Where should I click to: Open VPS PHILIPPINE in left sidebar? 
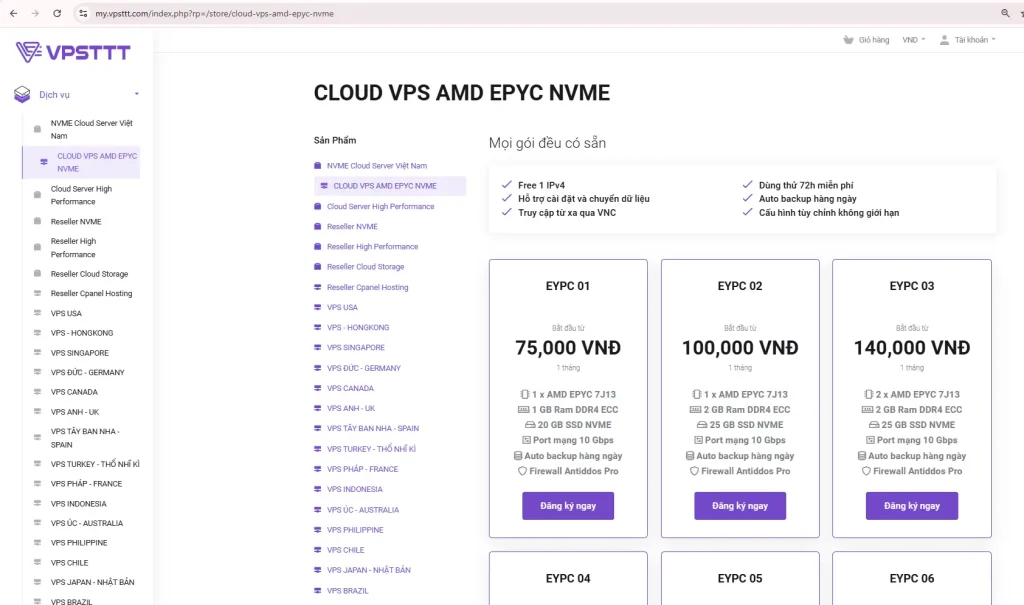pyautogui.click(x=78, y=543)
